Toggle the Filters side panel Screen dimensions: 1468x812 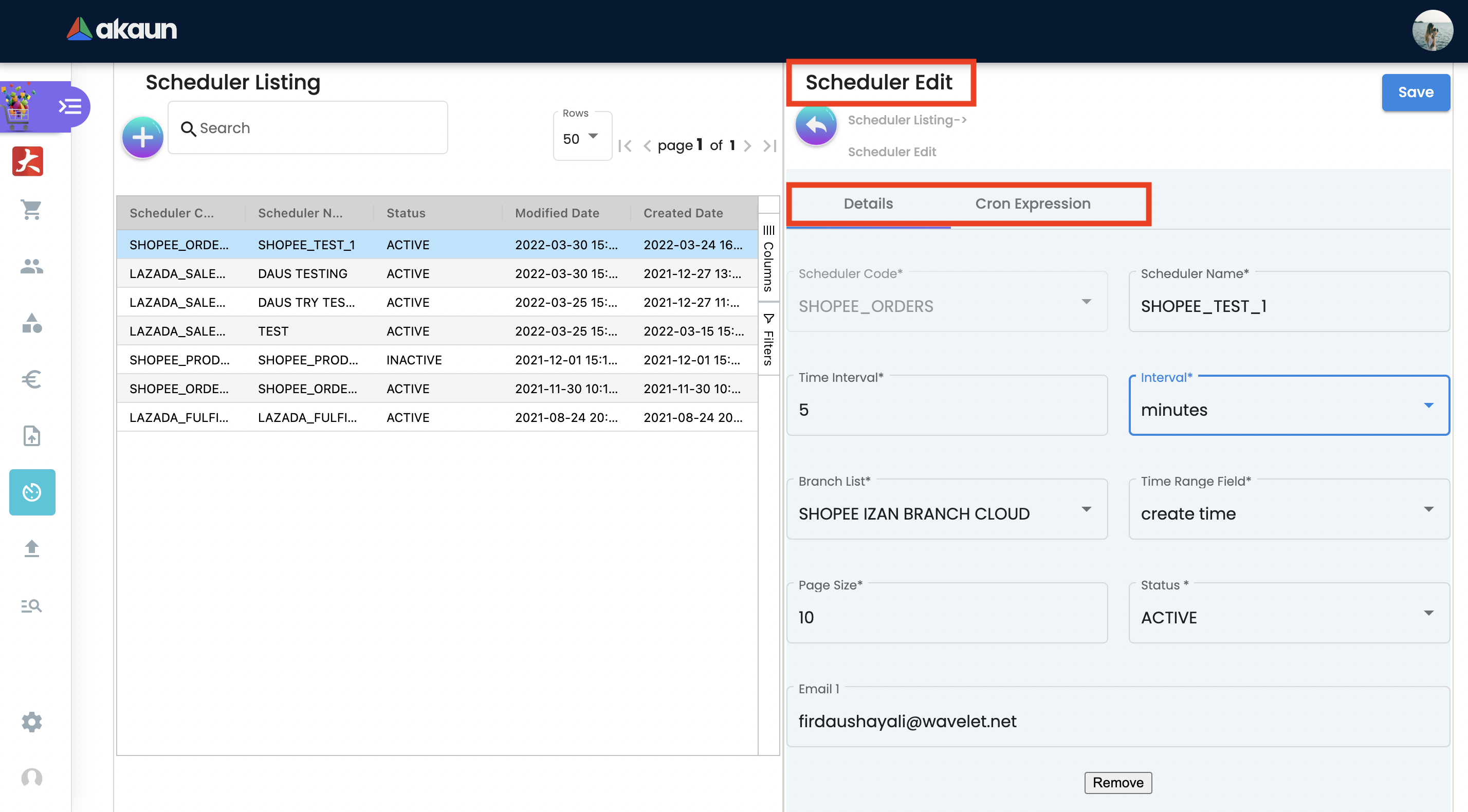tap(768, 340)
